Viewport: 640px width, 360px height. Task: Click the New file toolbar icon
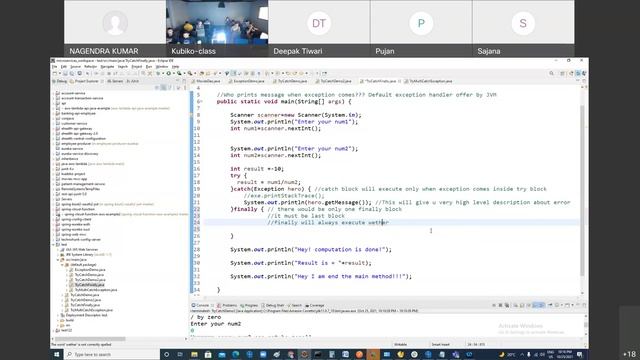pos(55,73)
